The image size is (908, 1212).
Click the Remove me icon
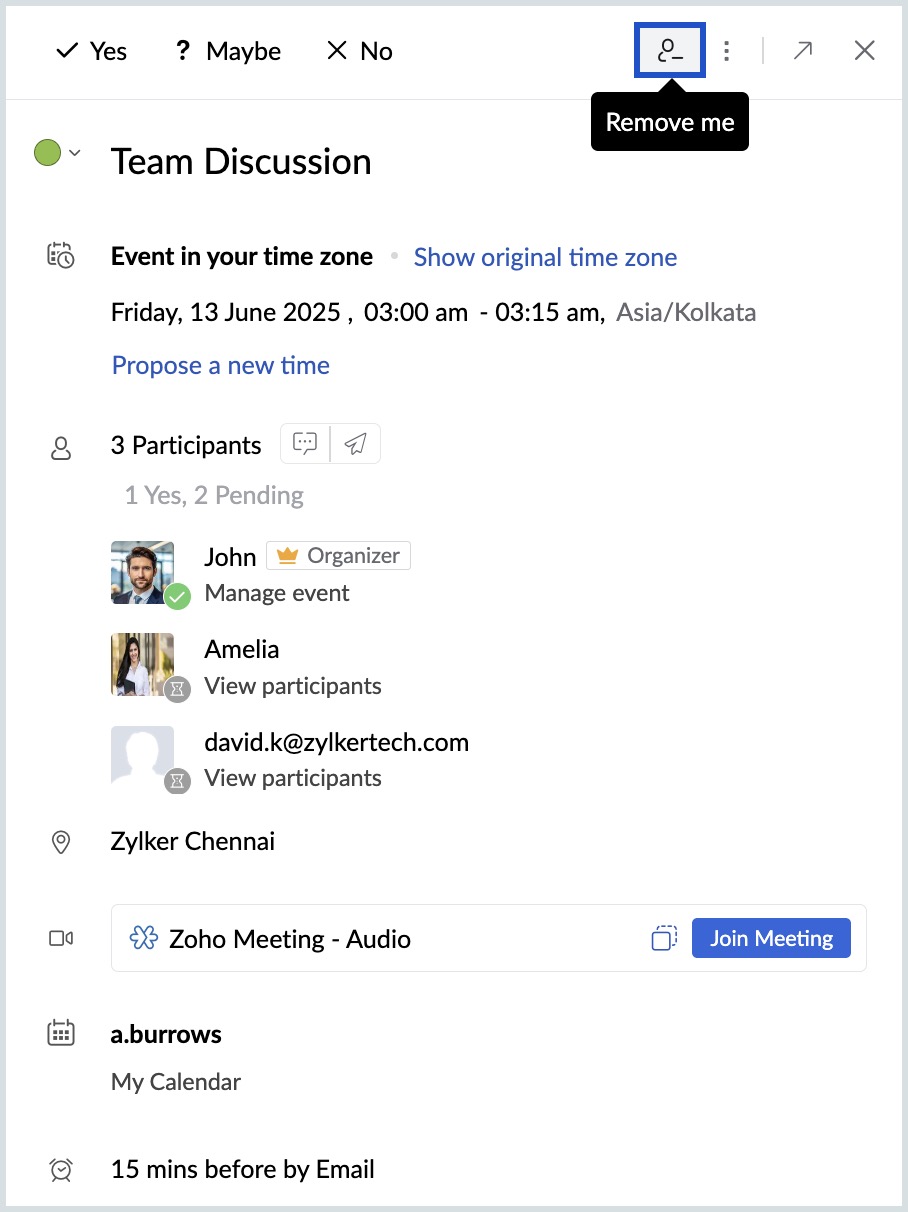pyautogui.click(x=670, y=50)
